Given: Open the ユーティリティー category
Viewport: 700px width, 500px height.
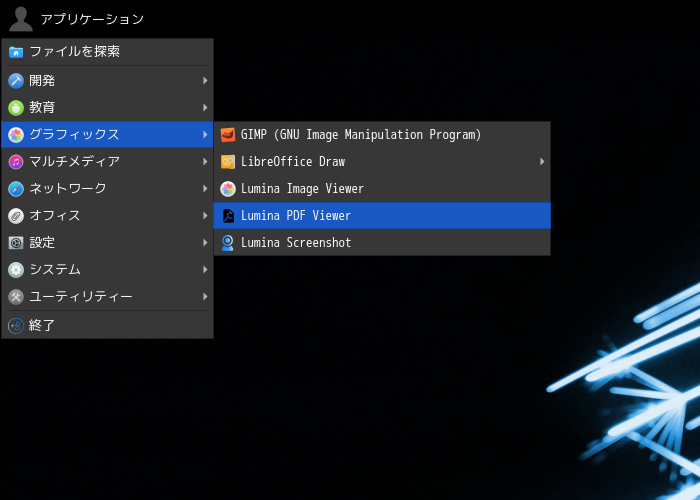Looking at the screenshot, I should [x=108, y=297].
